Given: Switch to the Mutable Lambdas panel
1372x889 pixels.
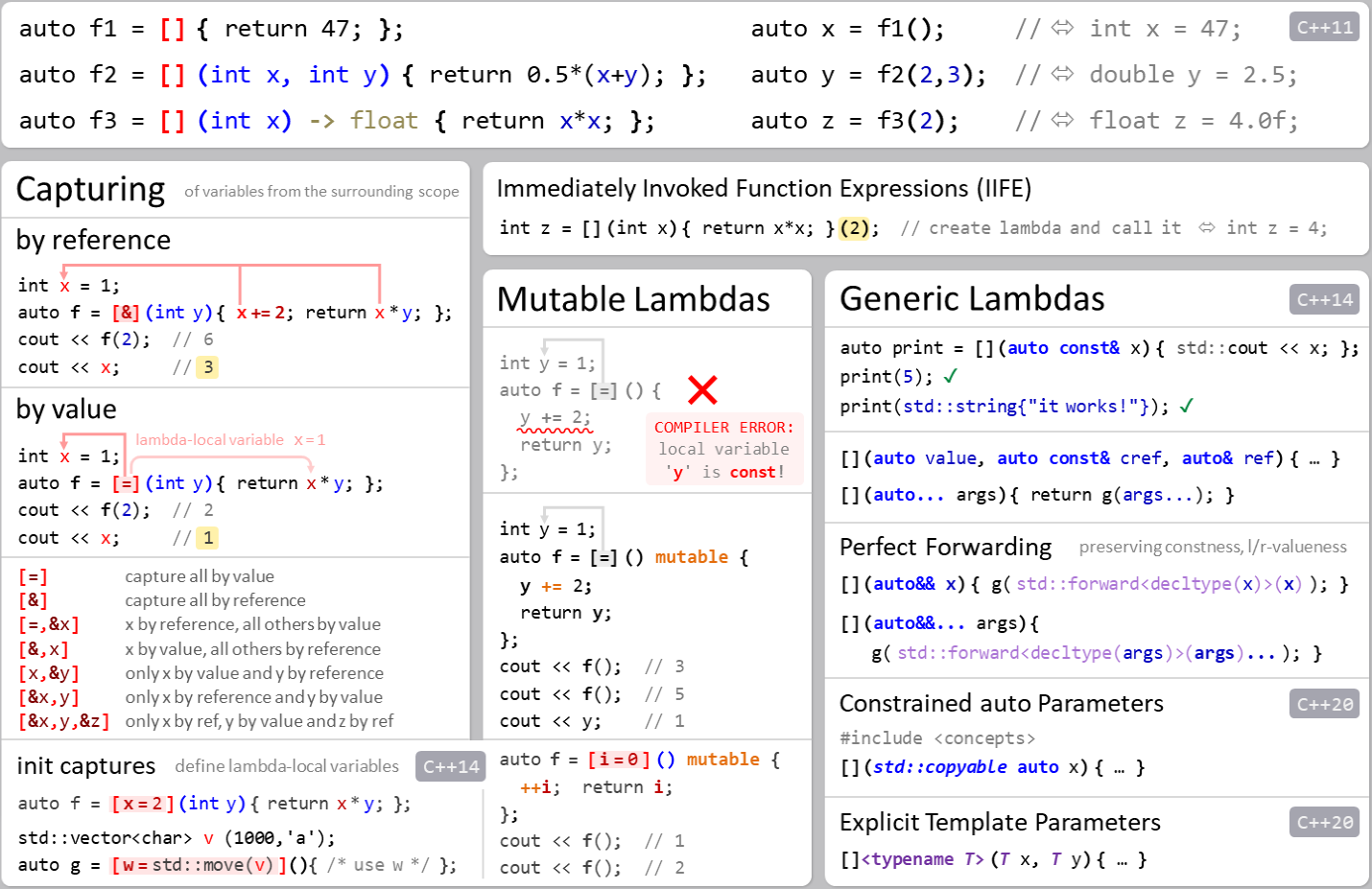Looking at the screenshot, I should point(632,298).
